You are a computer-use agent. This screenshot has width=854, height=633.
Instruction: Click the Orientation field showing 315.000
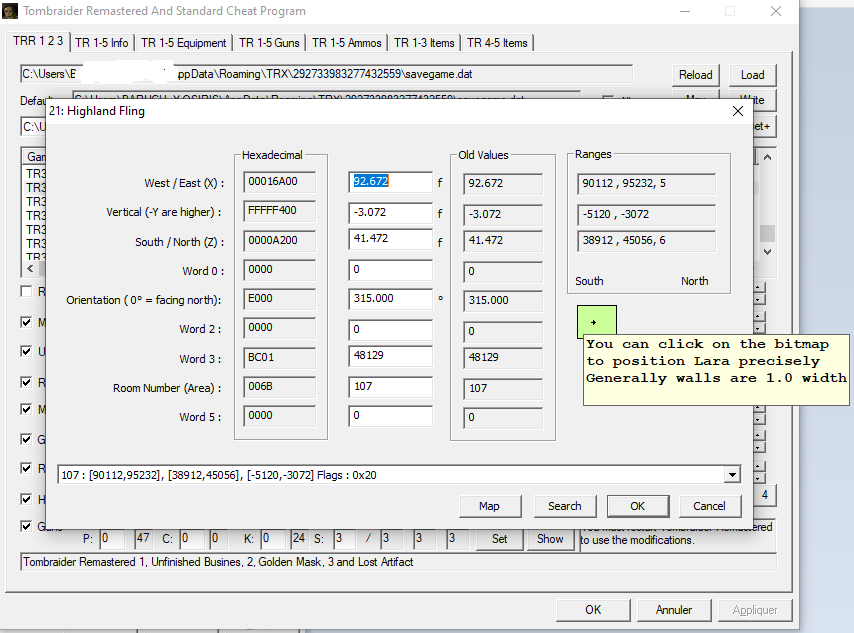point(391,299)
